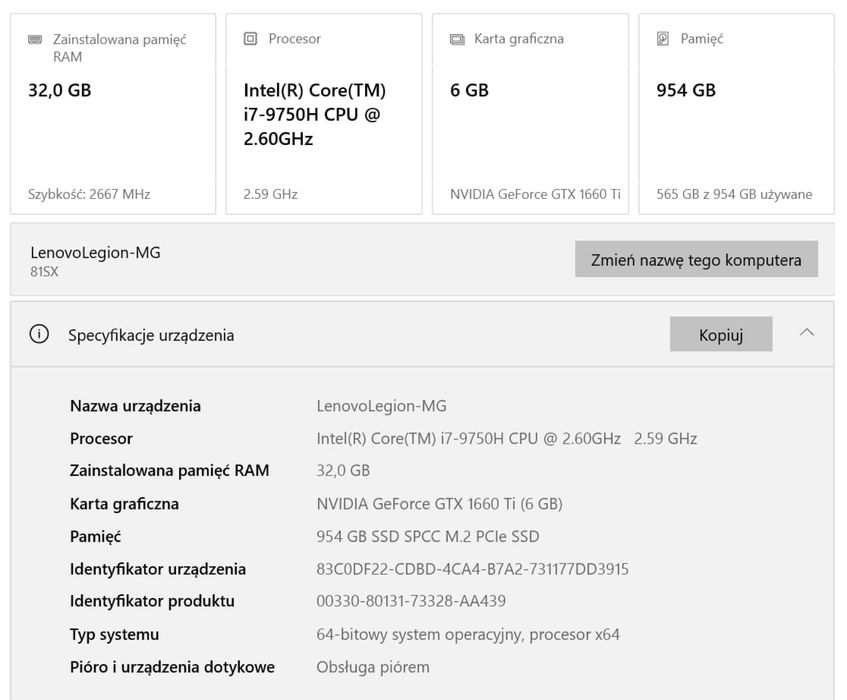Select Zainstalowana pamięć RAM label in specifications list
Viewport: 847px width, 700px height.
tap(170, 470)
